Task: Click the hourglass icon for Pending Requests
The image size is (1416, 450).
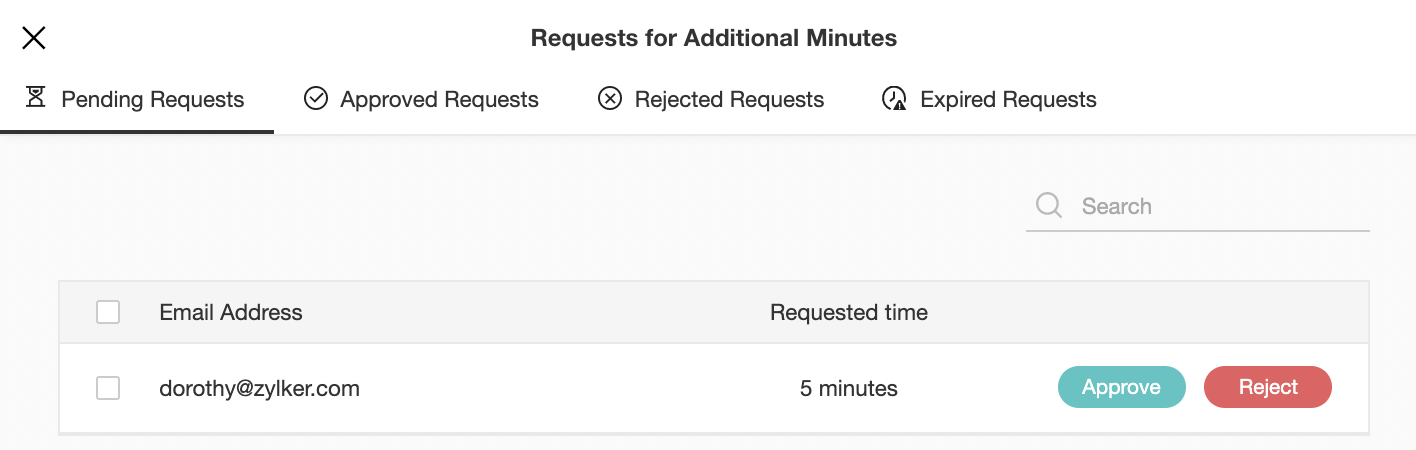Action: tap(36, 98)
